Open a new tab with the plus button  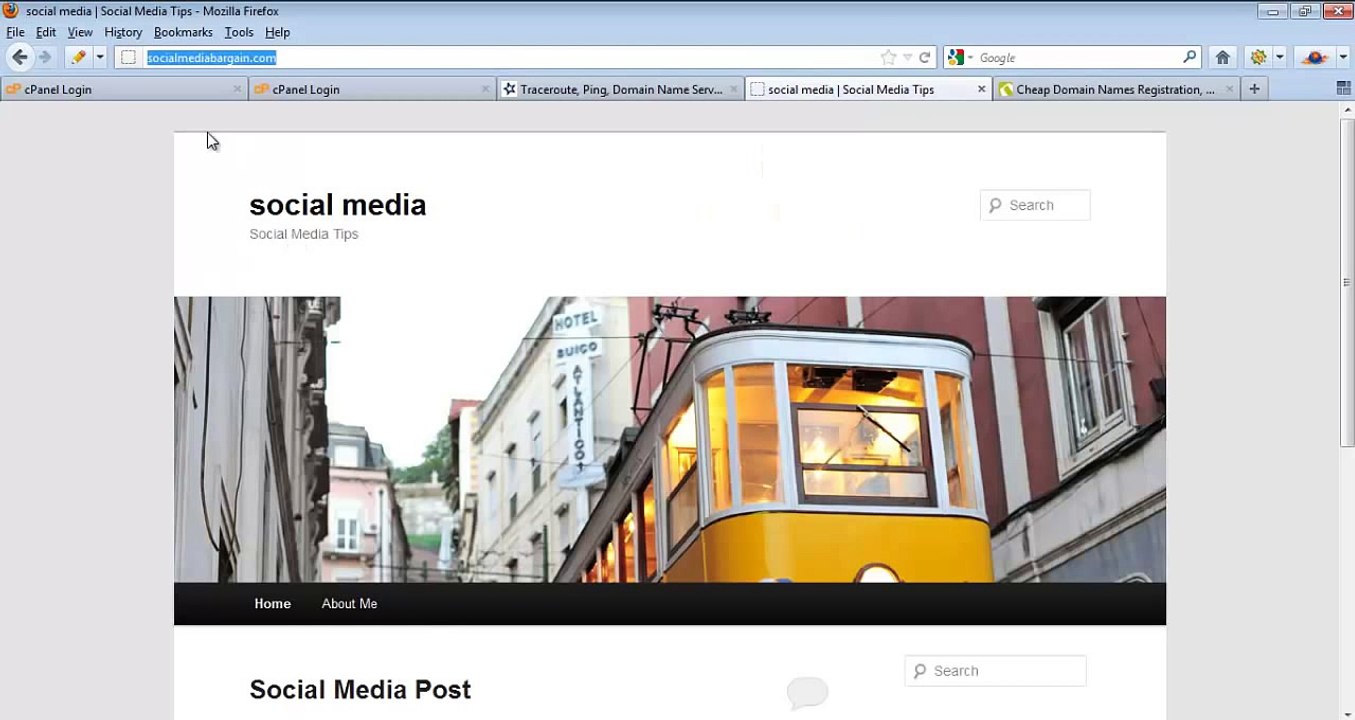click(x=1254, y=89)
